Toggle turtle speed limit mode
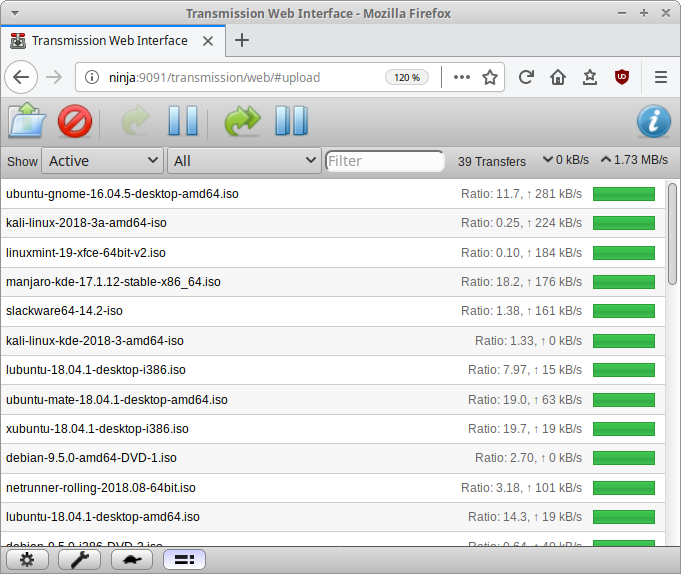This screenshot has width=681, height=574. pyautogui.click(x=132, y=560)
